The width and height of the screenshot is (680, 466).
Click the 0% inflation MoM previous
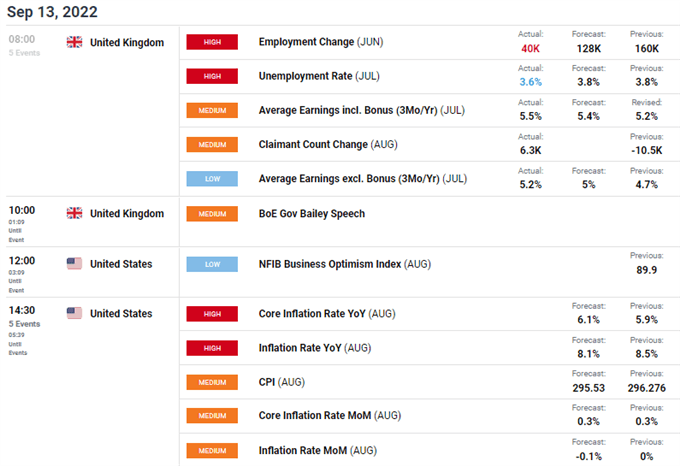click(647, 456)
